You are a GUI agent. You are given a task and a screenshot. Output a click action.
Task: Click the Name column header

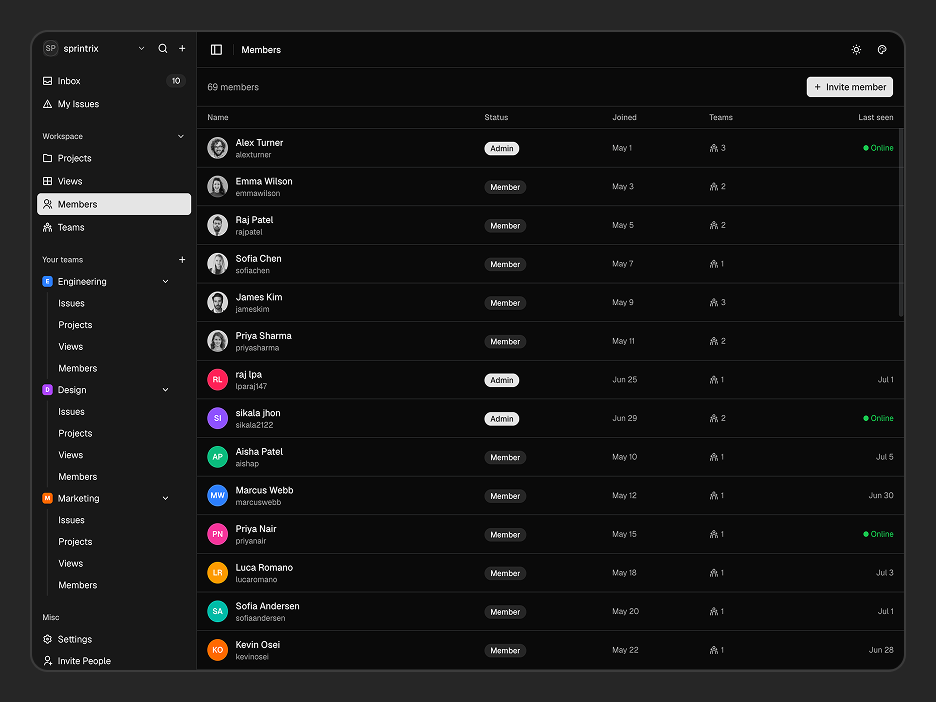(x=218, y=118)
